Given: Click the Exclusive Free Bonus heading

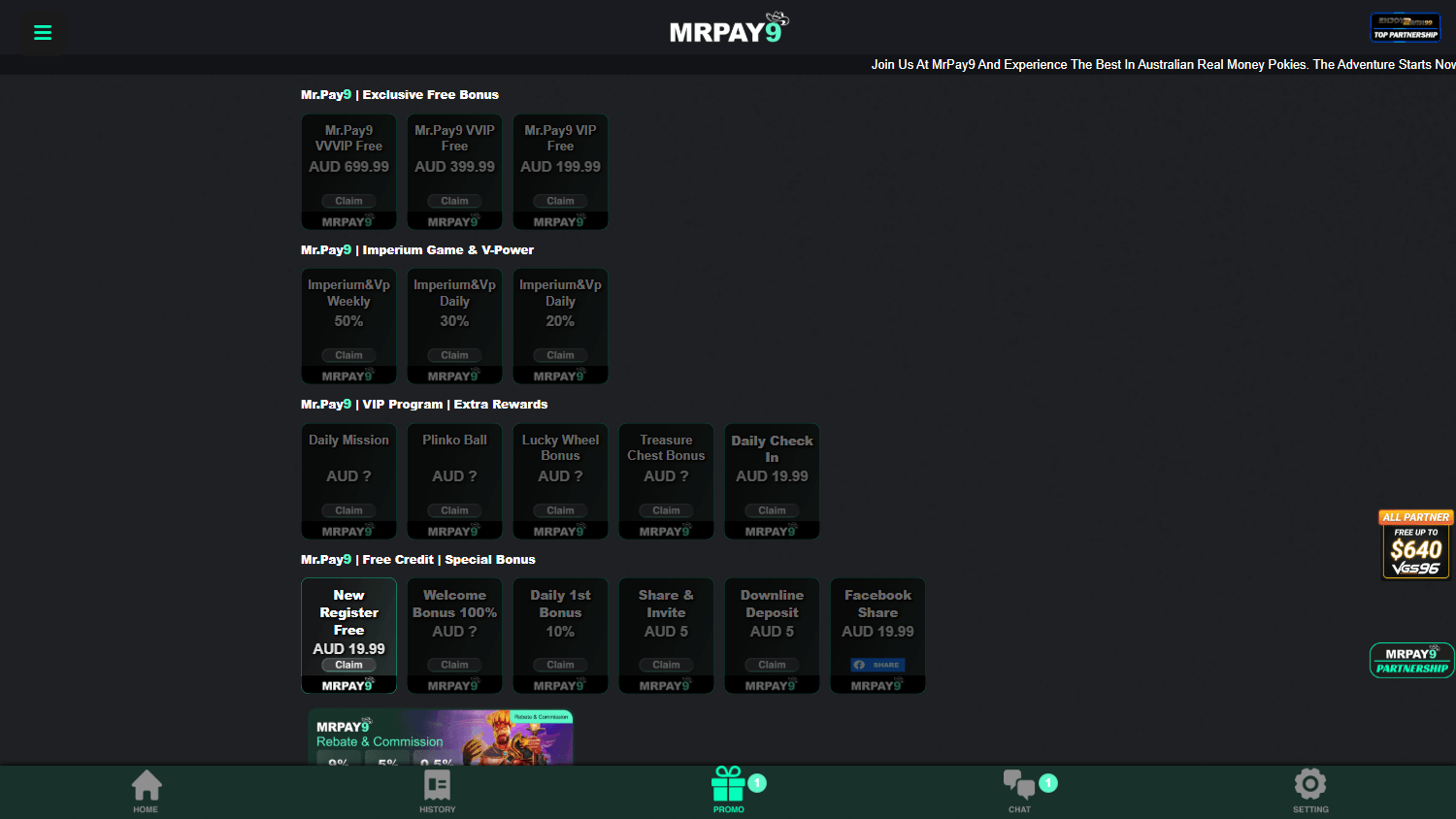Looking at the screenshot, I should point(400,94).
